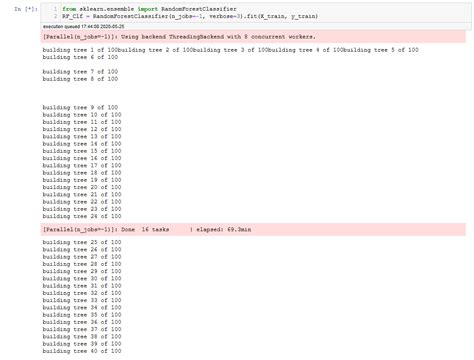Focus the 'building tree 34 of 100' line
Screen dimensions: 474x360
click(82, 308)
